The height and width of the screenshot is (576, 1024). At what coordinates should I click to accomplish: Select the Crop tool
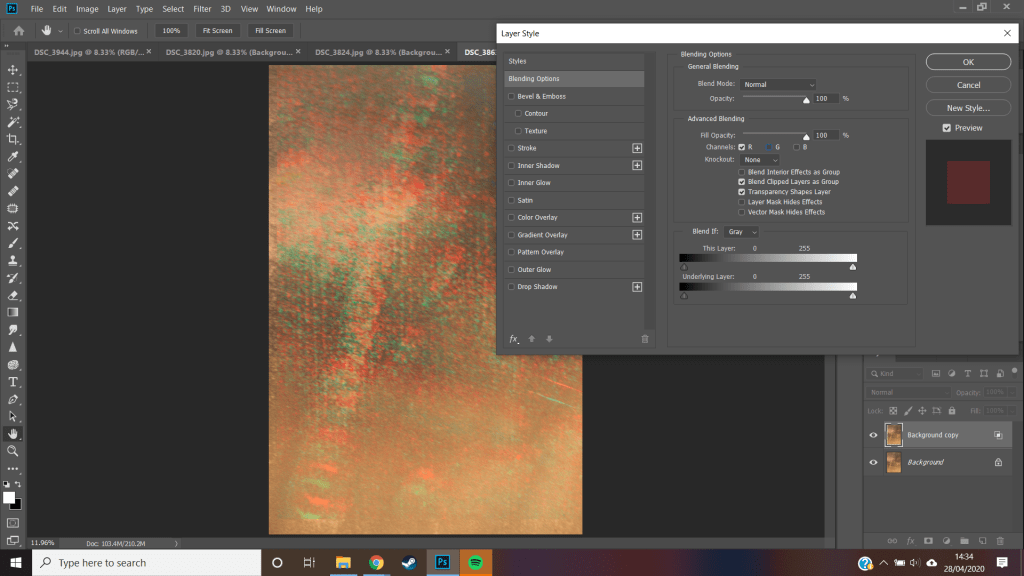coord(13,139)
